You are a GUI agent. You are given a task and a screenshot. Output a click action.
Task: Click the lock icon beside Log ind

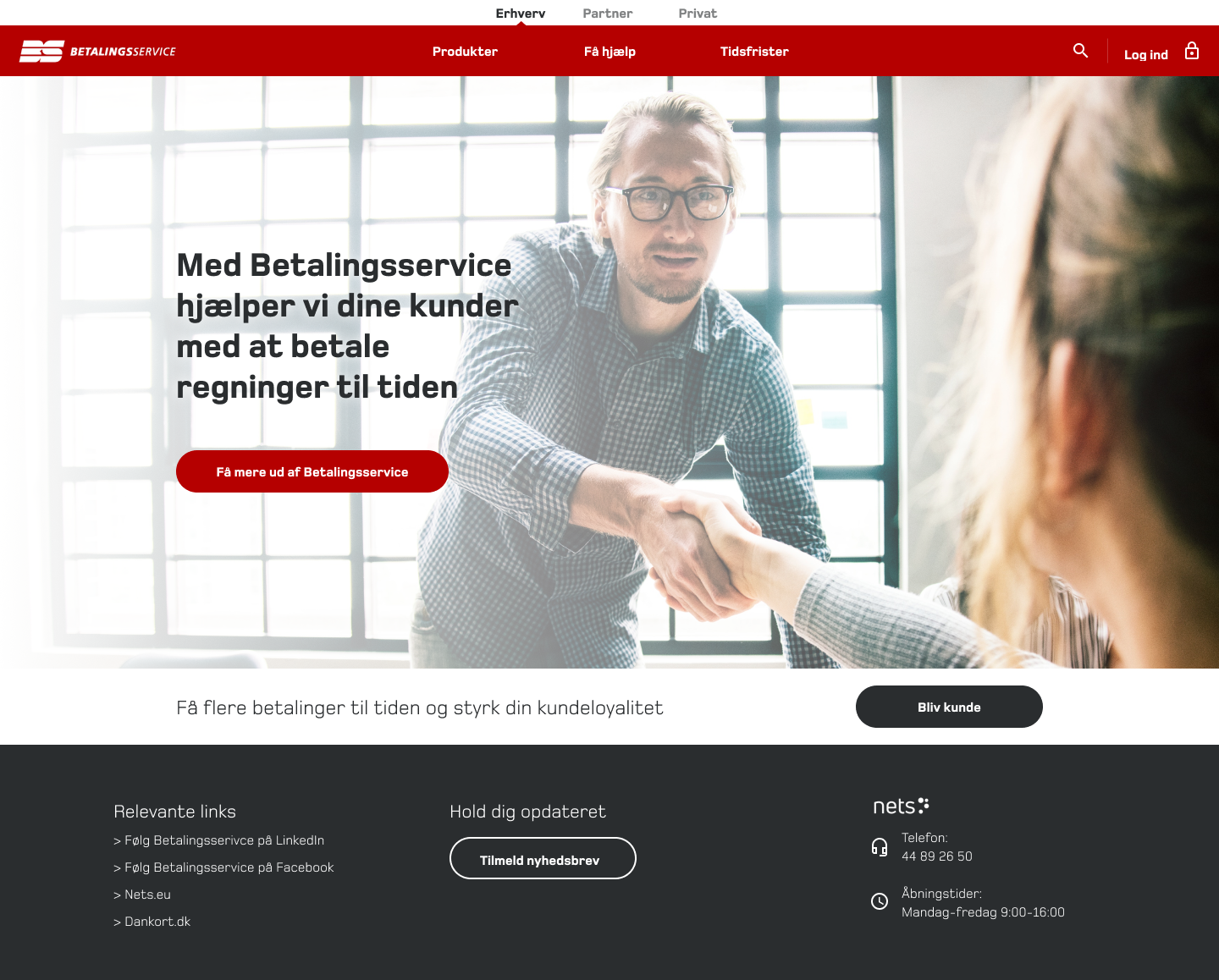pos(1192,51)
